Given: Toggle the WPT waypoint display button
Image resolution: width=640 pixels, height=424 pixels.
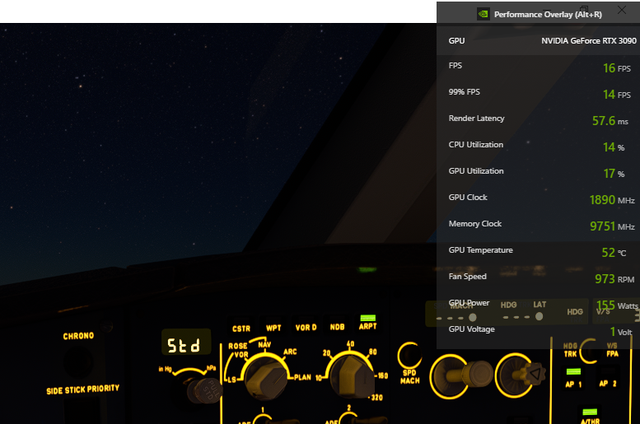Looking at the screenshot, I should click(273, 326).
